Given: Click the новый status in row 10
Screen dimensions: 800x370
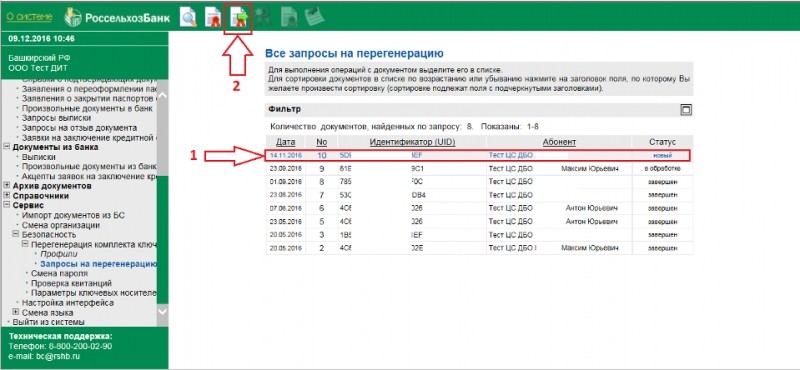Looking at the screenshot, I should 662,155.
